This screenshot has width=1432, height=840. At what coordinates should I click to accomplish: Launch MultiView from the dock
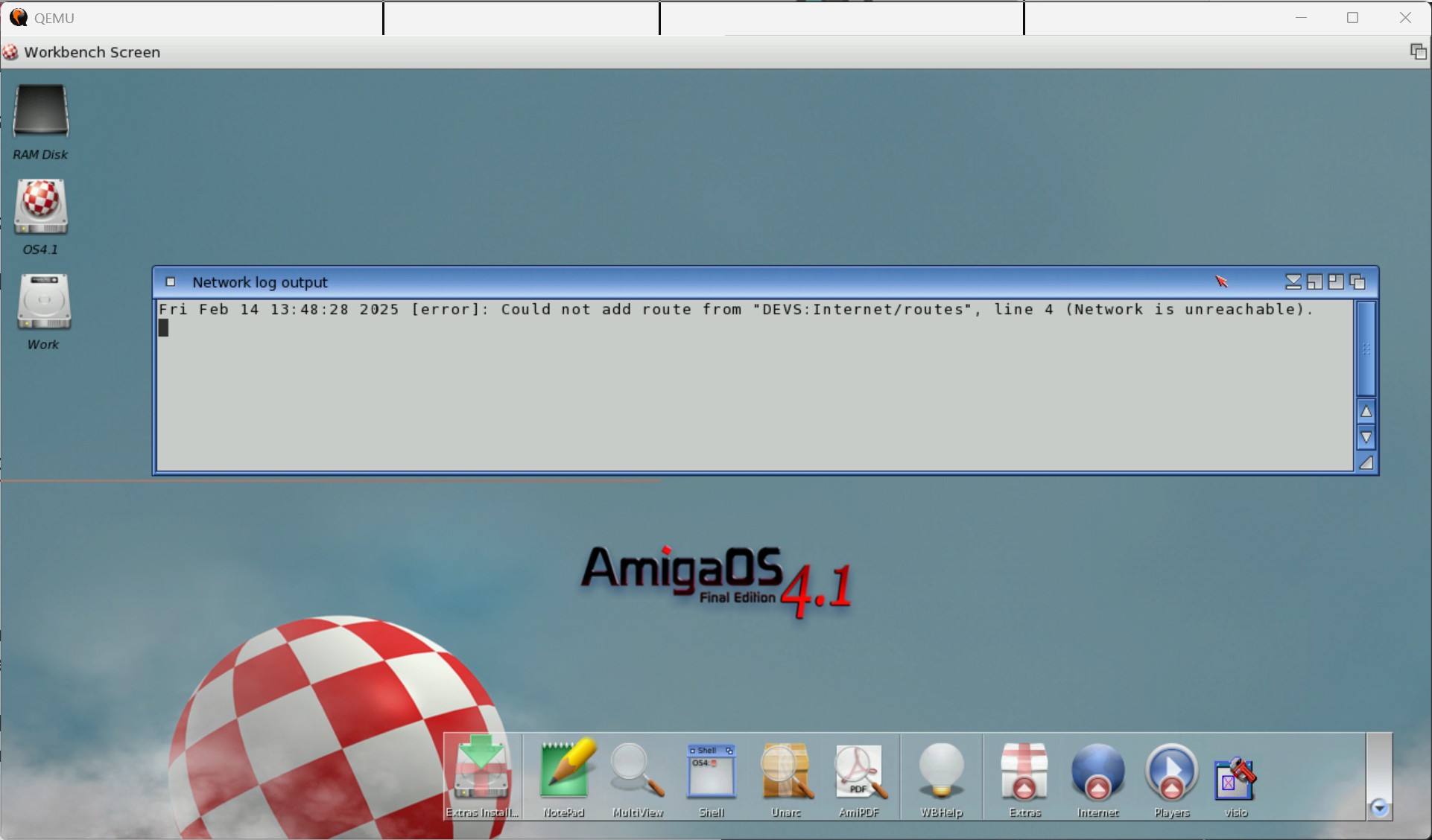point(637,776)
